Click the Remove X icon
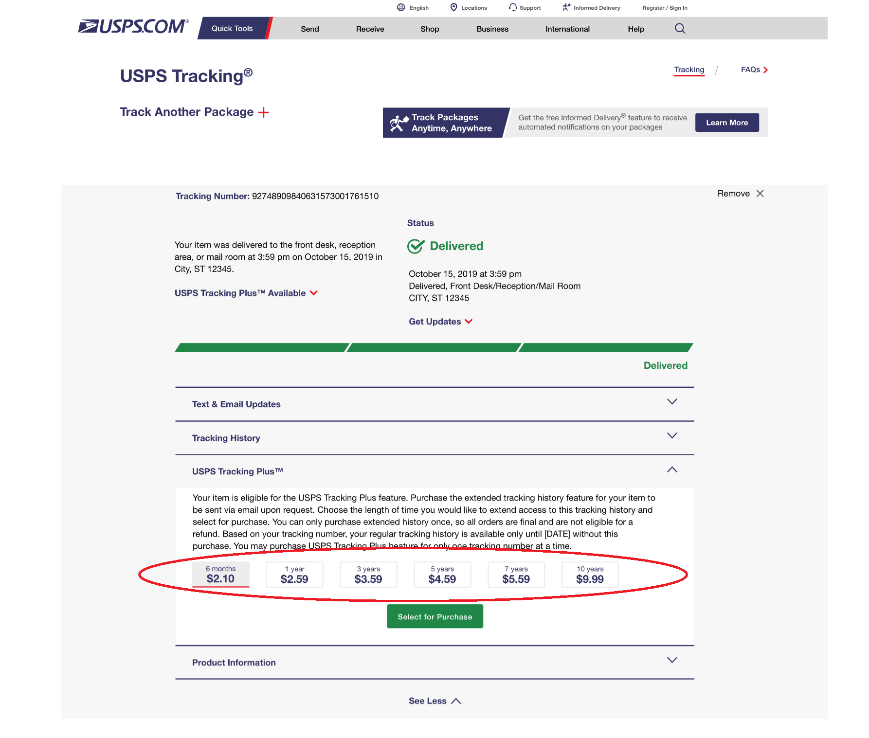This screenshot has width=869, height=738. point(760,193)
